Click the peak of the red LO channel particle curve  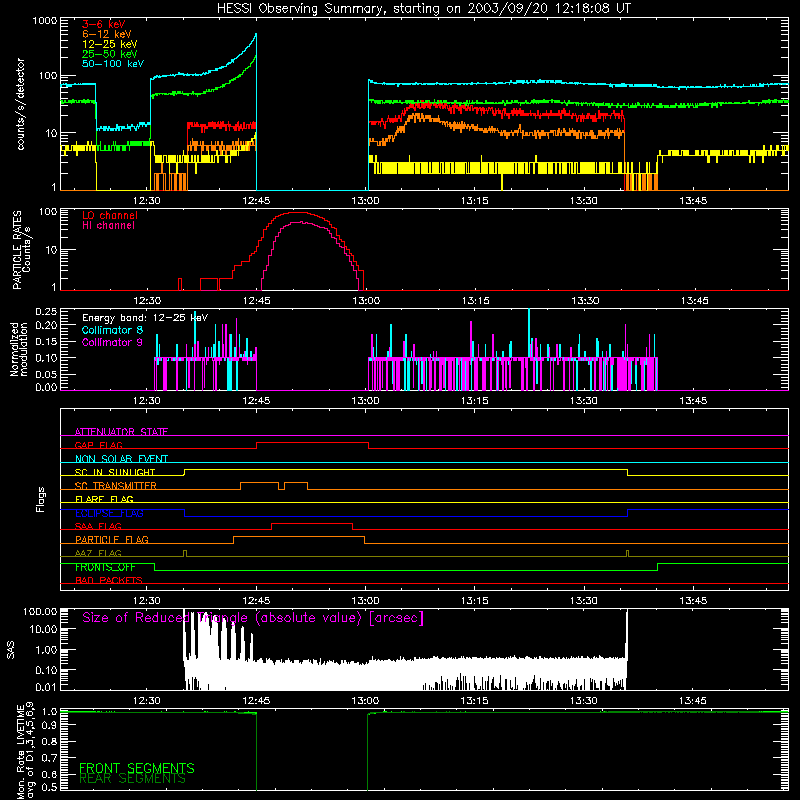click(x=297, y=212)
